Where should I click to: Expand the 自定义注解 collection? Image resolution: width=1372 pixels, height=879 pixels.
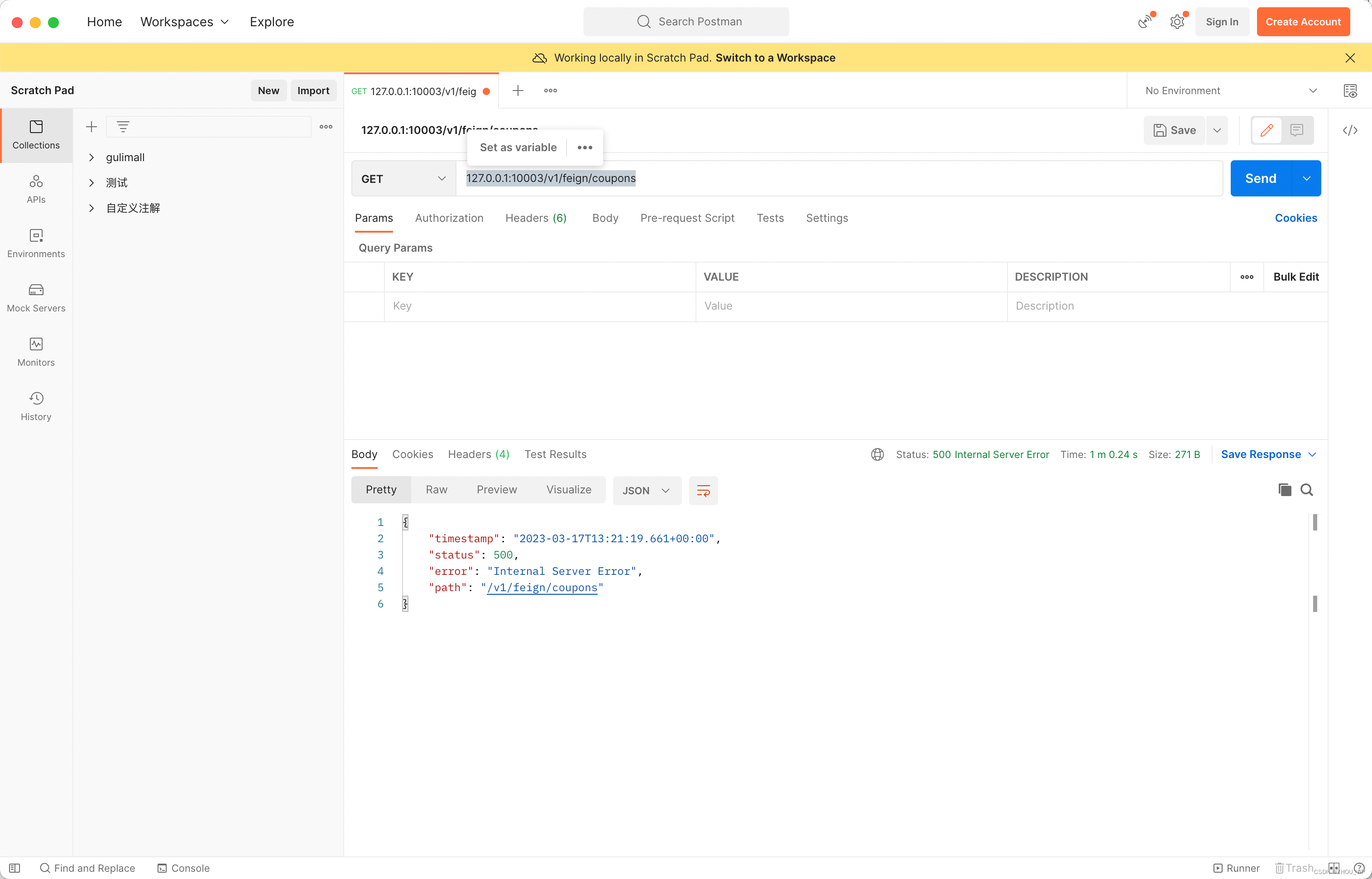[x=91, y=208]
